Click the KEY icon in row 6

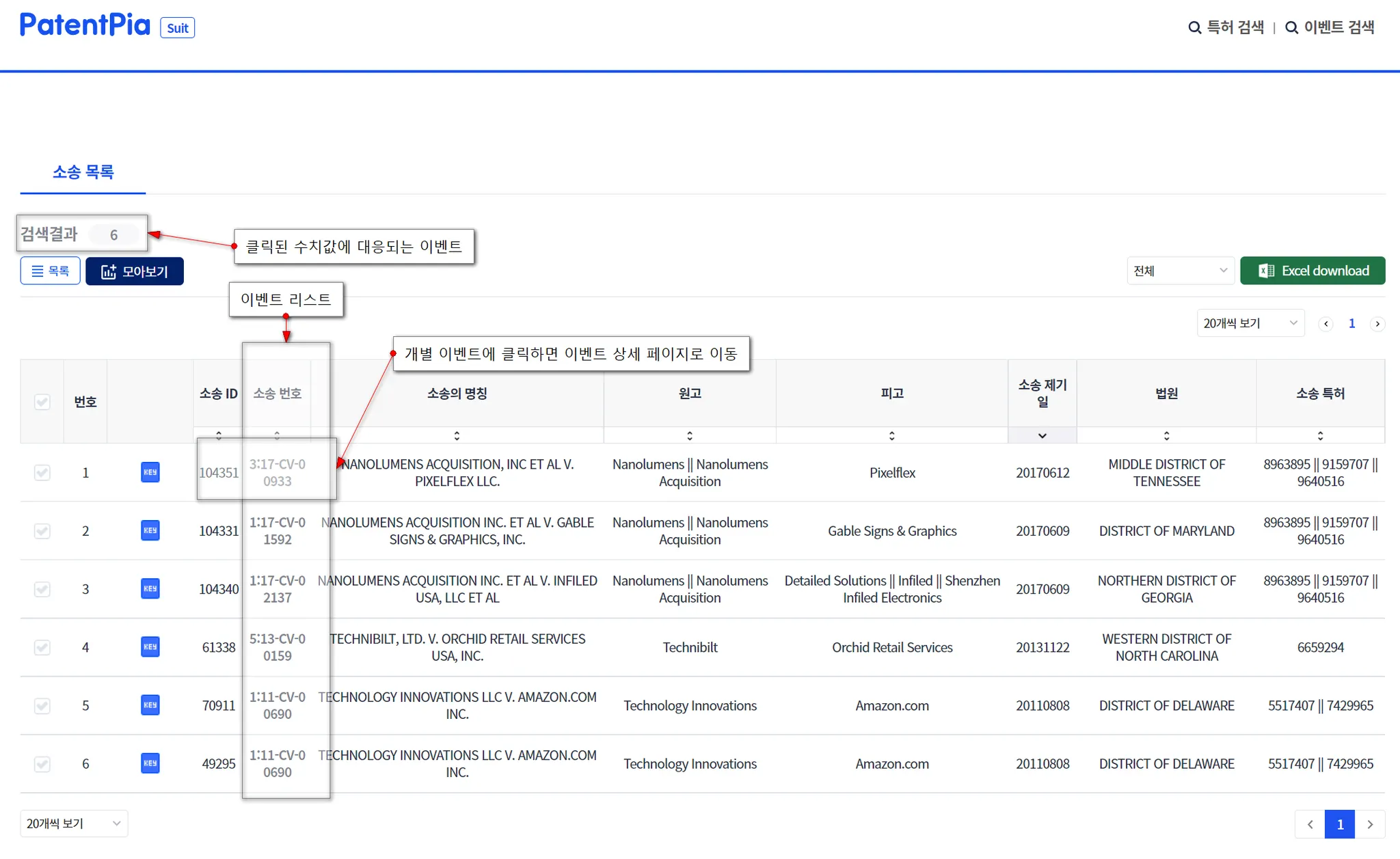pos(150,763)
